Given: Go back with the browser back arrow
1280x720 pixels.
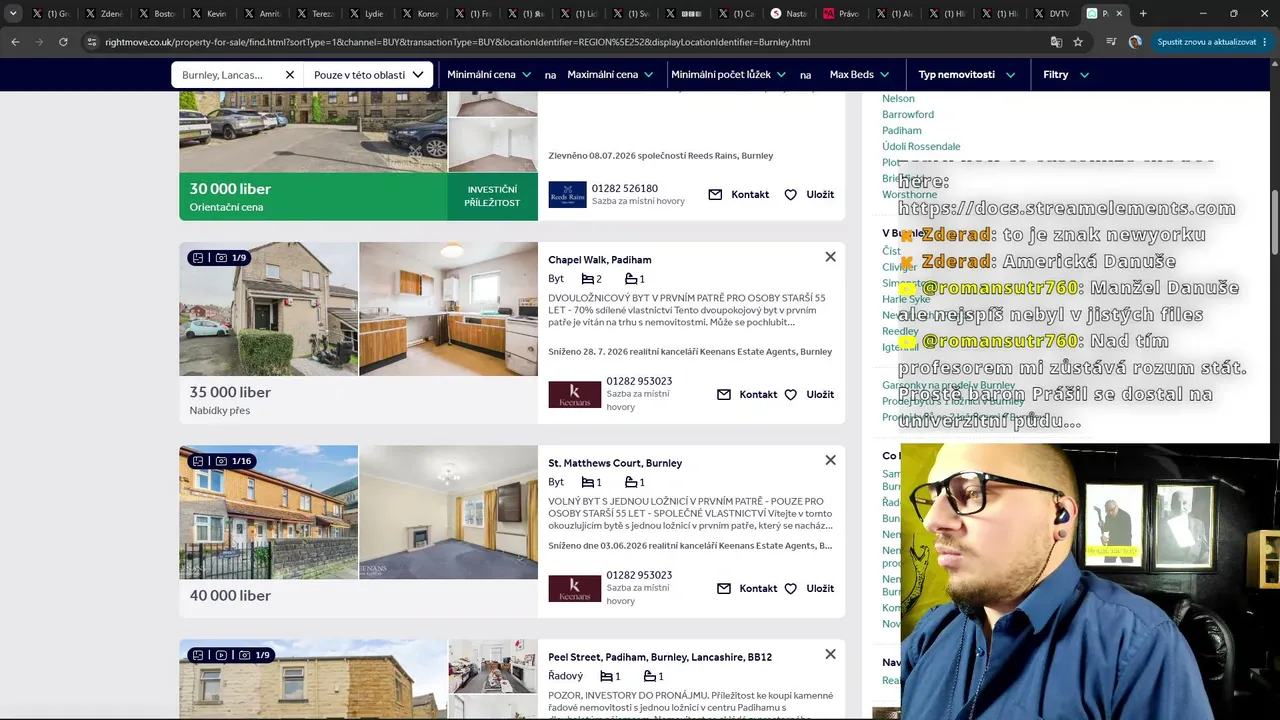Looking at the screenshot, I should pos(15,42).
